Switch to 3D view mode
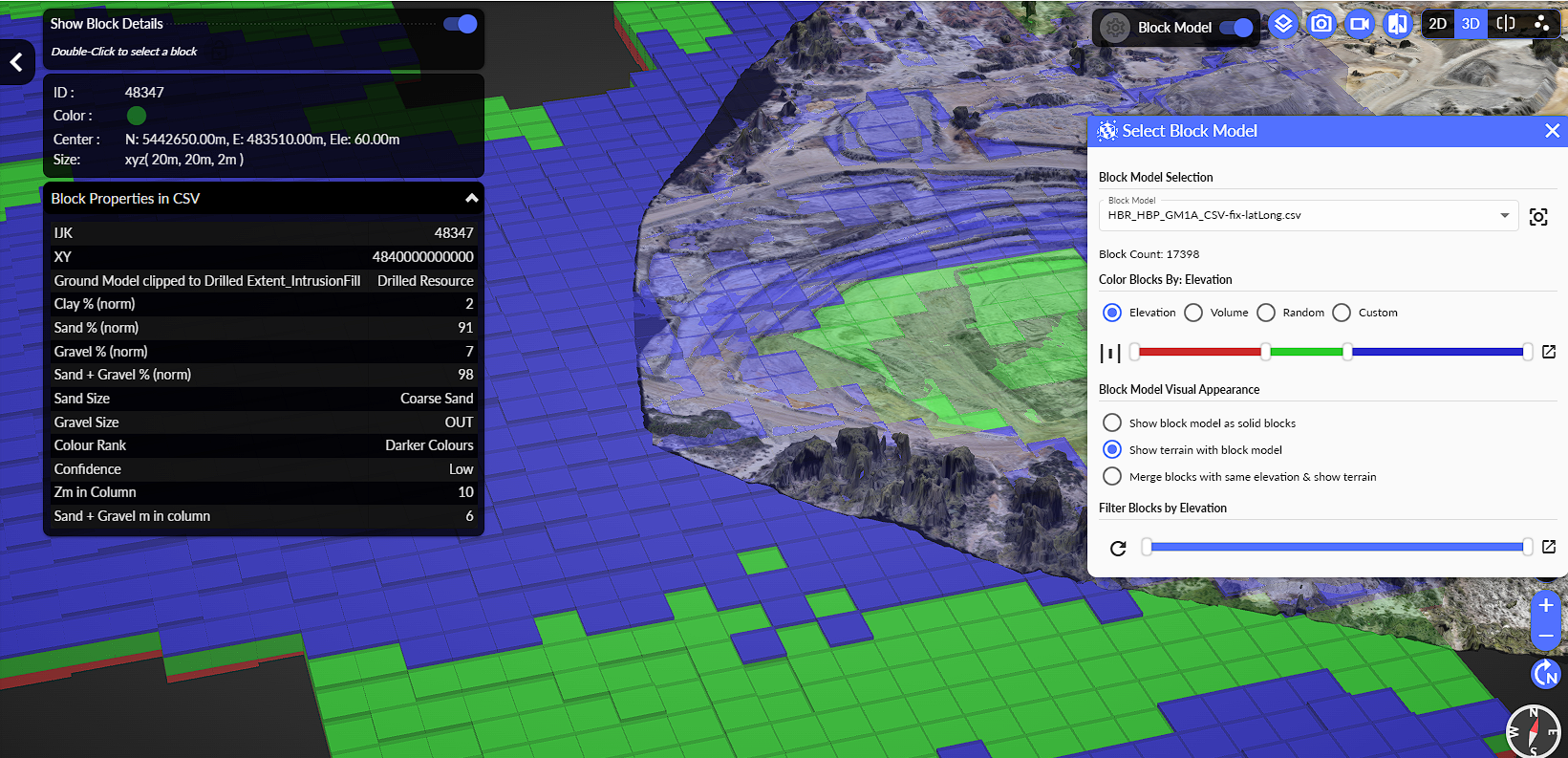 (1471, 24)
